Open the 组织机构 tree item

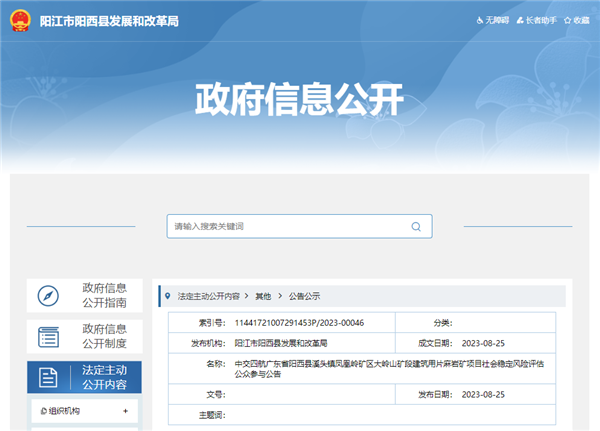61,411
